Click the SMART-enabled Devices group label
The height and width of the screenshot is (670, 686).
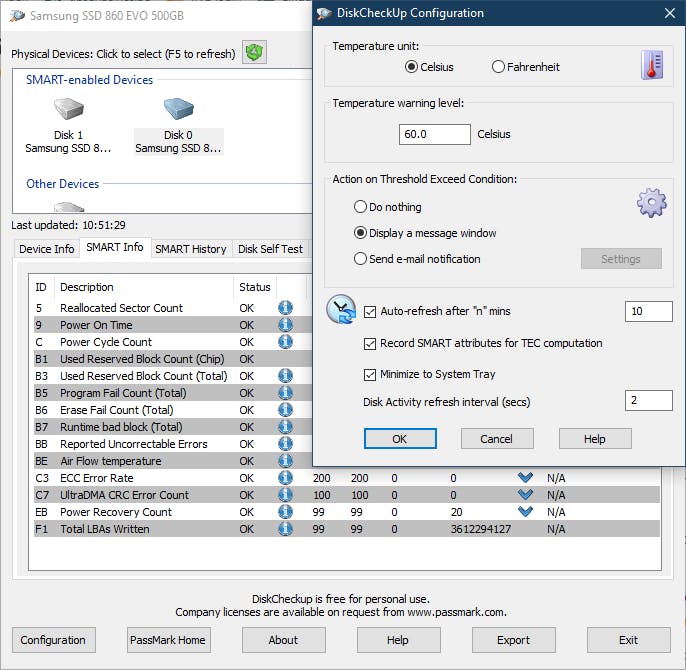click(x=90, y=80)
